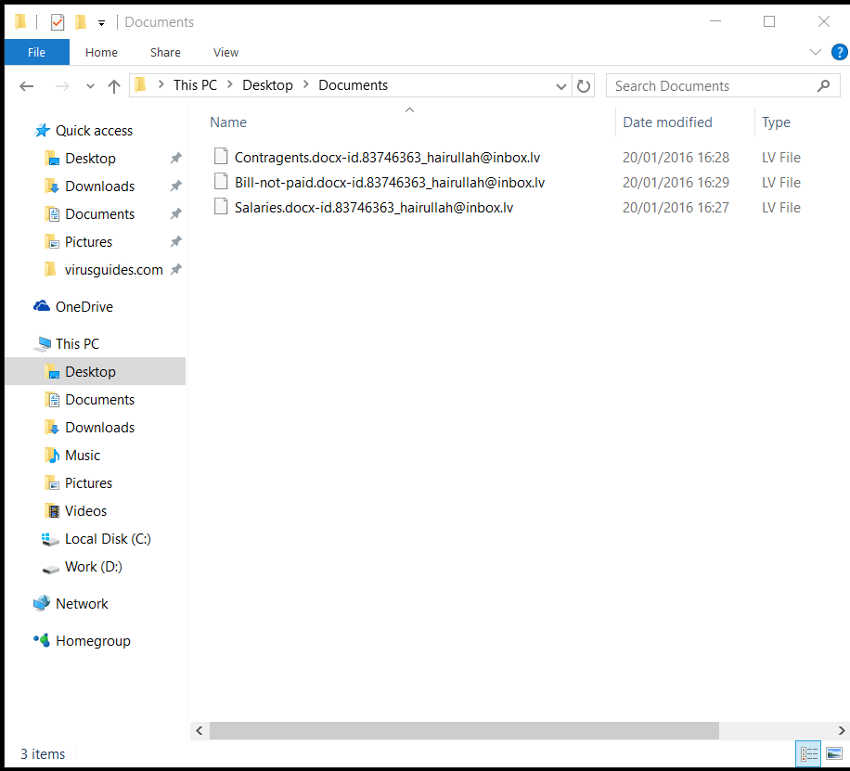Open Documents under This PC
850x771 pixels.
[100, 400]
